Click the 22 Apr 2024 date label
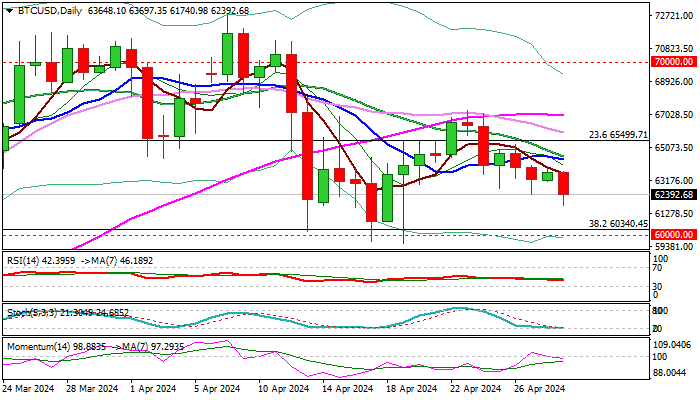Screen dimensions: 700x400 [x=475, y=389]
